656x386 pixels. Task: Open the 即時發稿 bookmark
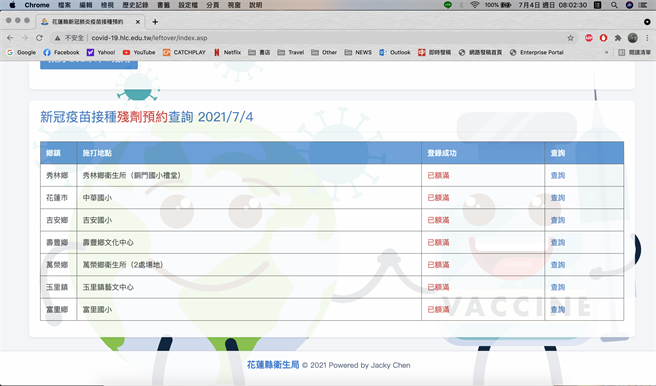tap(435, 52)
